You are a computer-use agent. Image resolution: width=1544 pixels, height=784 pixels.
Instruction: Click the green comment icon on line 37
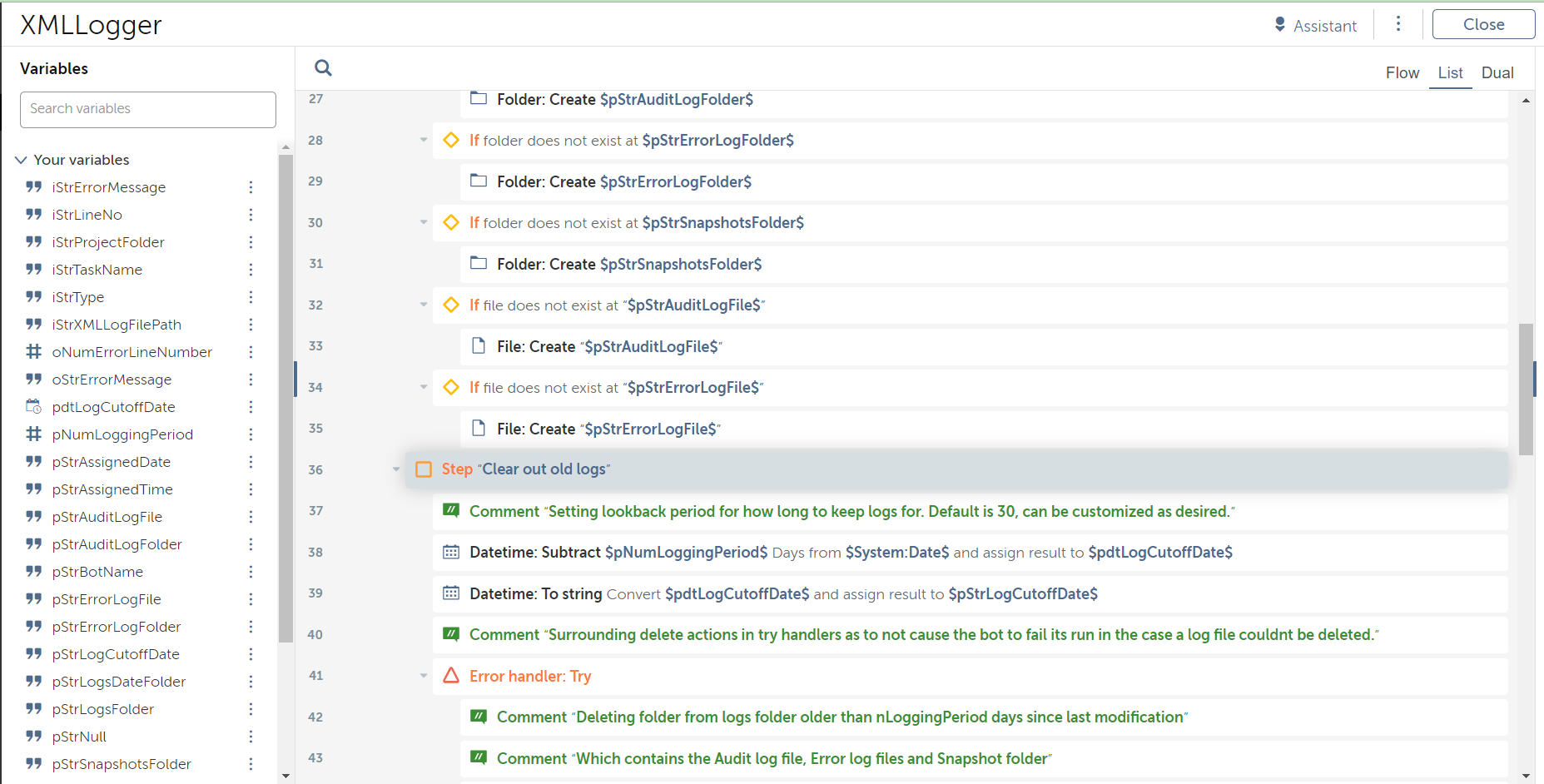(451, 511)
